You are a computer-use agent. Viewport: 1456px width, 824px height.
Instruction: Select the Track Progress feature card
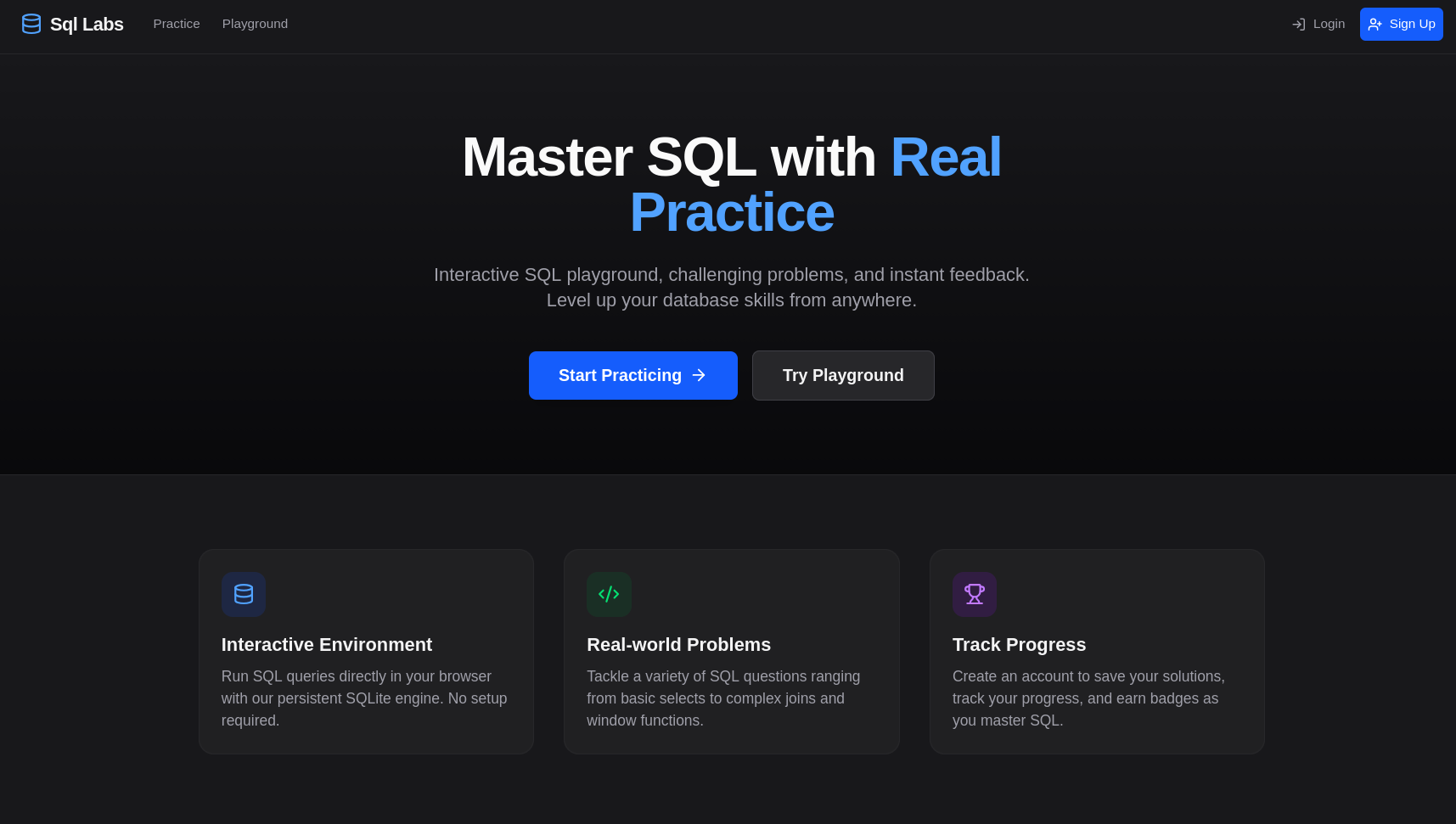1097,651
